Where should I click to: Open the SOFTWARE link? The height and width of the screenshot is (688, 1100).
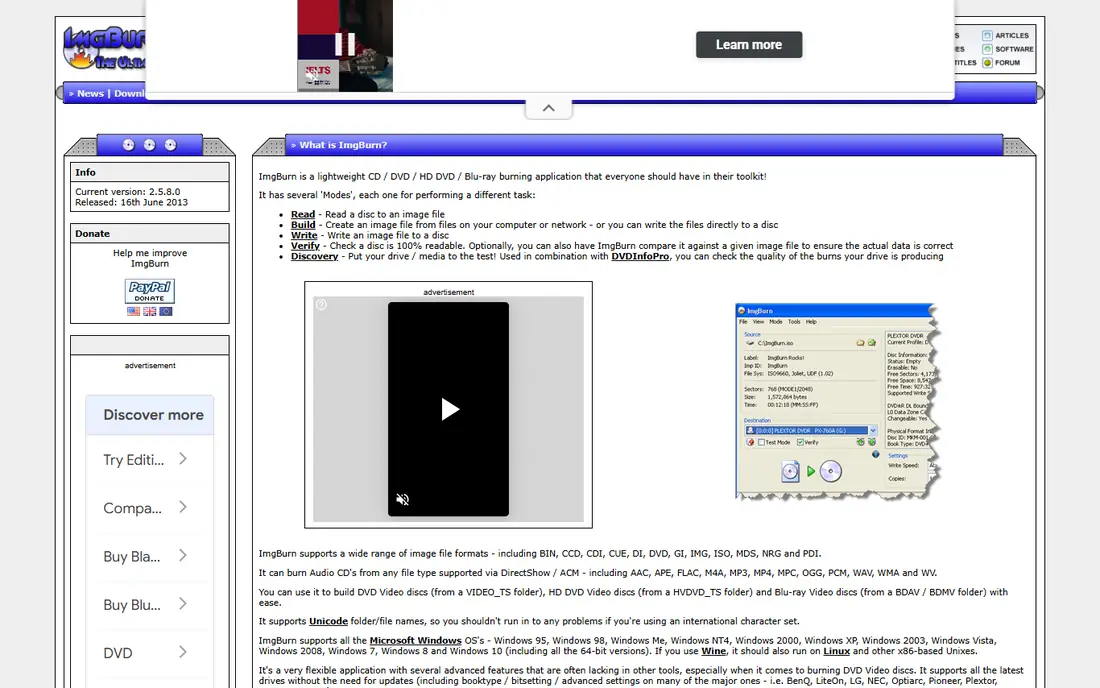pos(1014,49)
